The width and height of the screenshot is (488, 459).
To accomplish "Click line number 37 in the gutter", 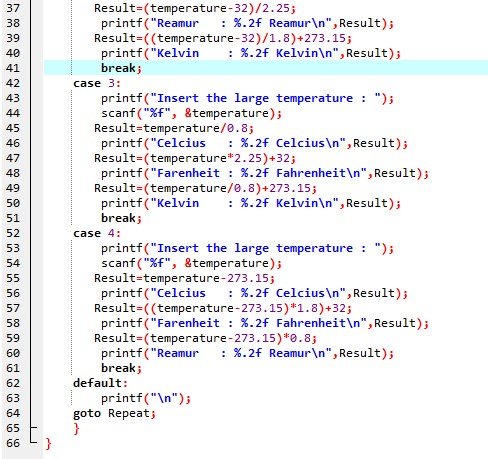I will [13, 8].
